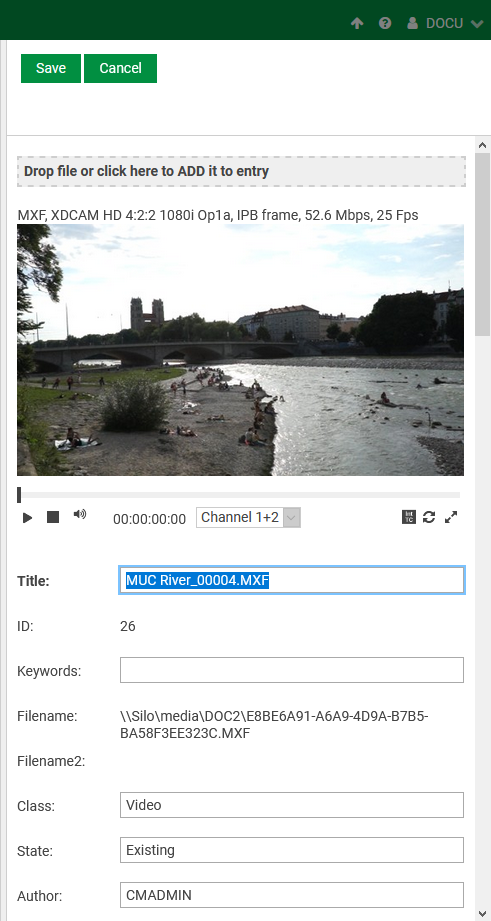Save the entry changes
Image resolution: width=491 pixels, height=921 pixels.
pos(51,68)
